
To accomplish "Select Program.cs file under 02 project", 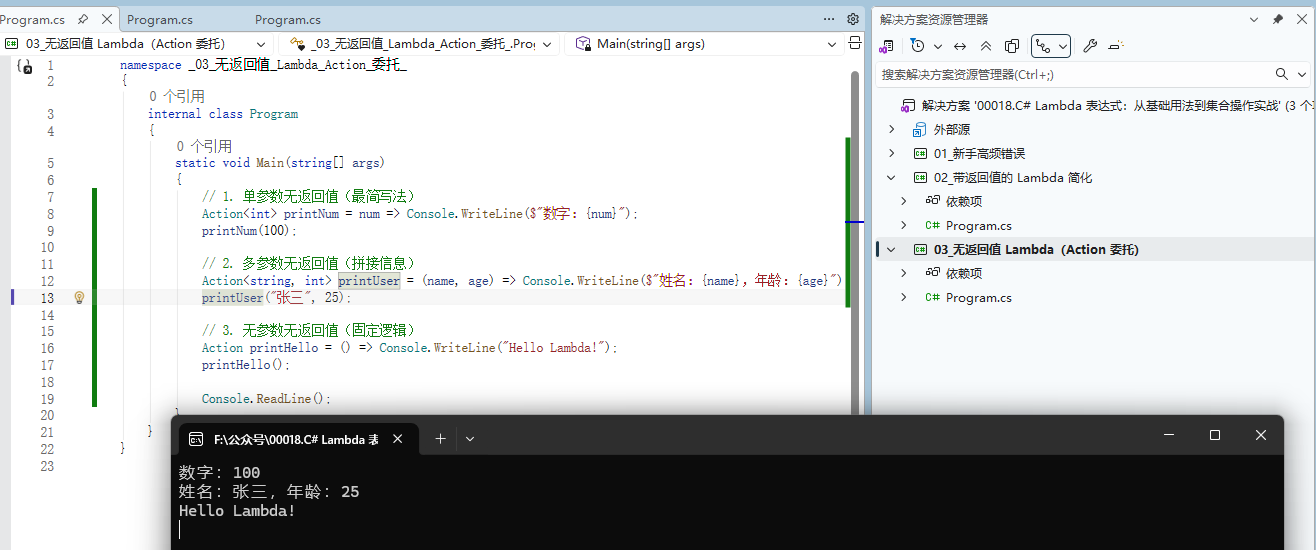I will (x=978, y=225).
